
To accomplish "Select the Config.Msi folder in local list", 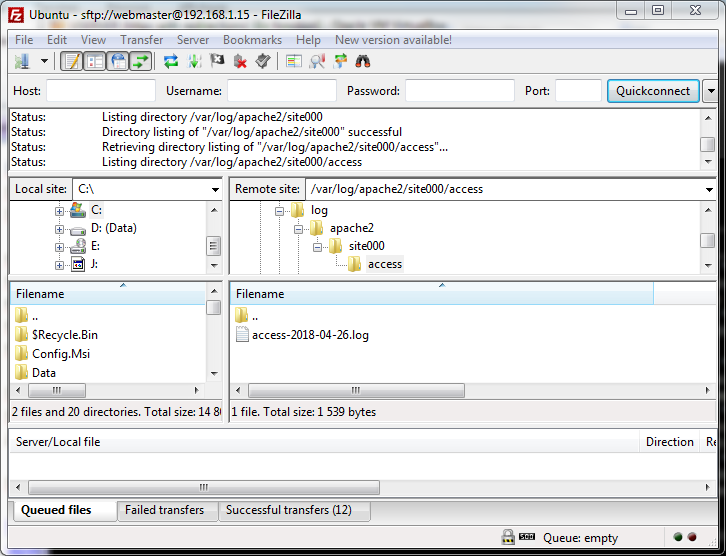I will pos(61,354).
